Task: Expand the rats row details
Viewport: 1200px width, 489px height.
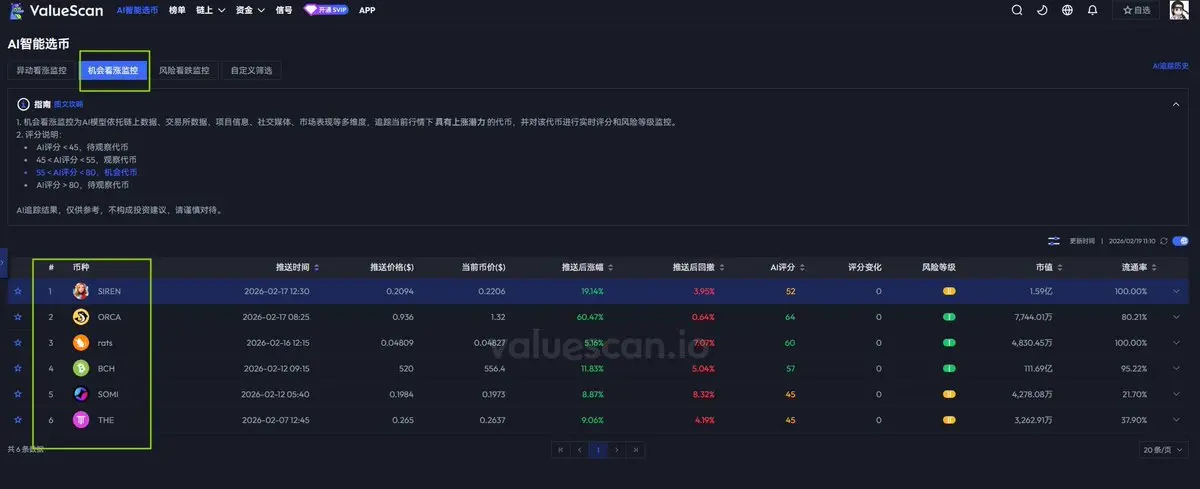Action: pyautogui.click(x=1177, y=343)
